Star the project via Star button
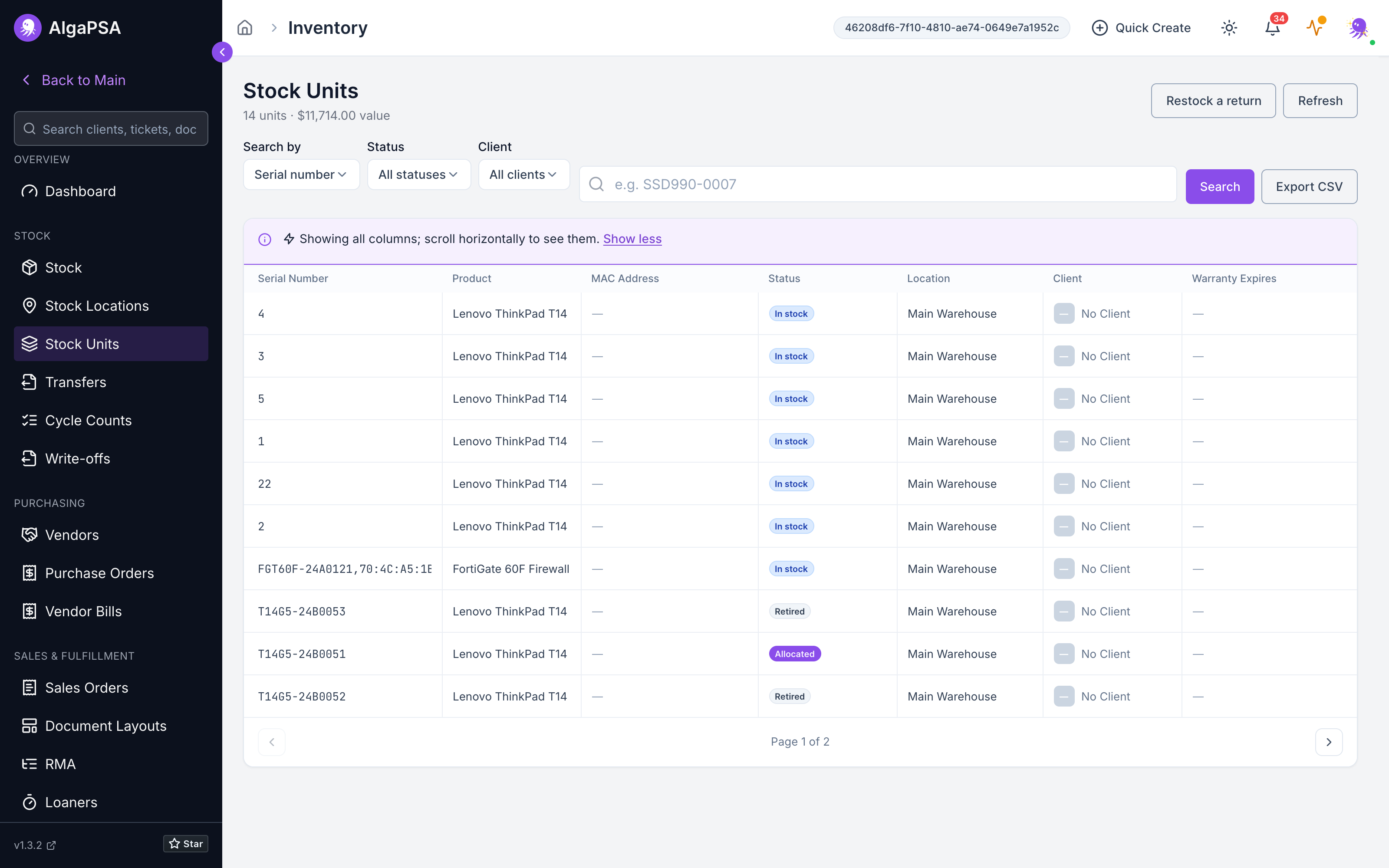 click(185, 843)
